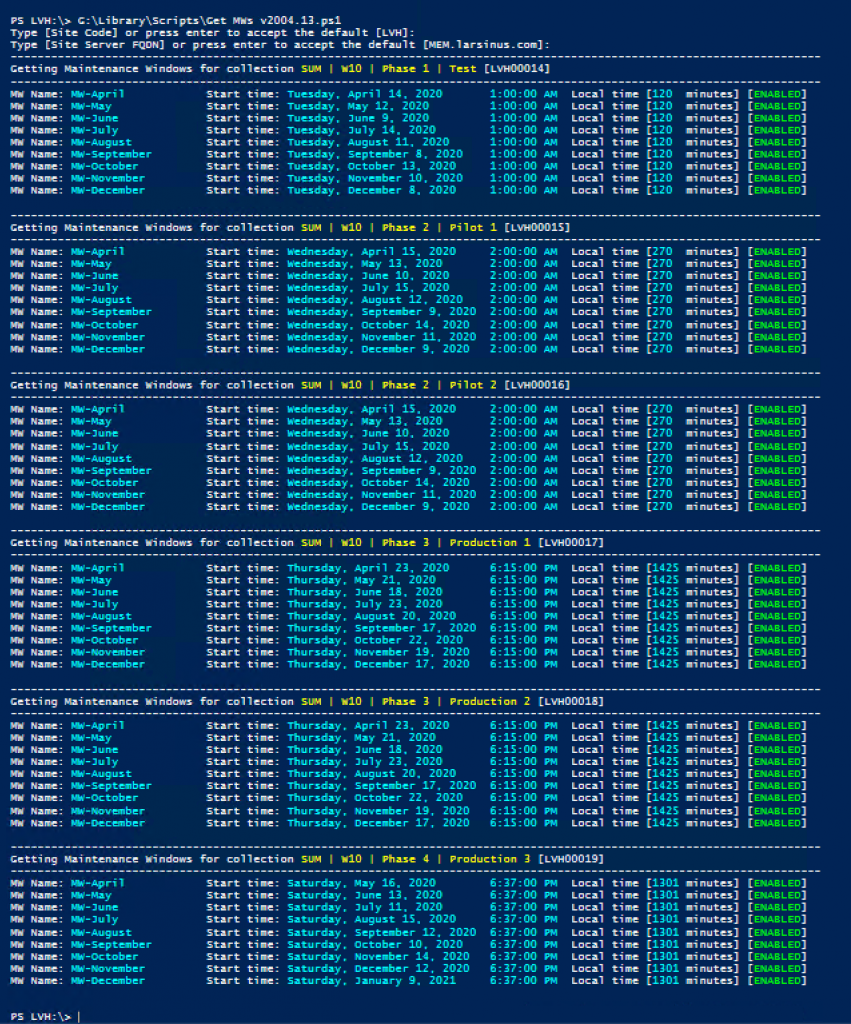Screen dimensions: 851x1024
Task: Click "6:37:00 PM" in Production 3's MW-July row
Action: (x=524, y=920)
